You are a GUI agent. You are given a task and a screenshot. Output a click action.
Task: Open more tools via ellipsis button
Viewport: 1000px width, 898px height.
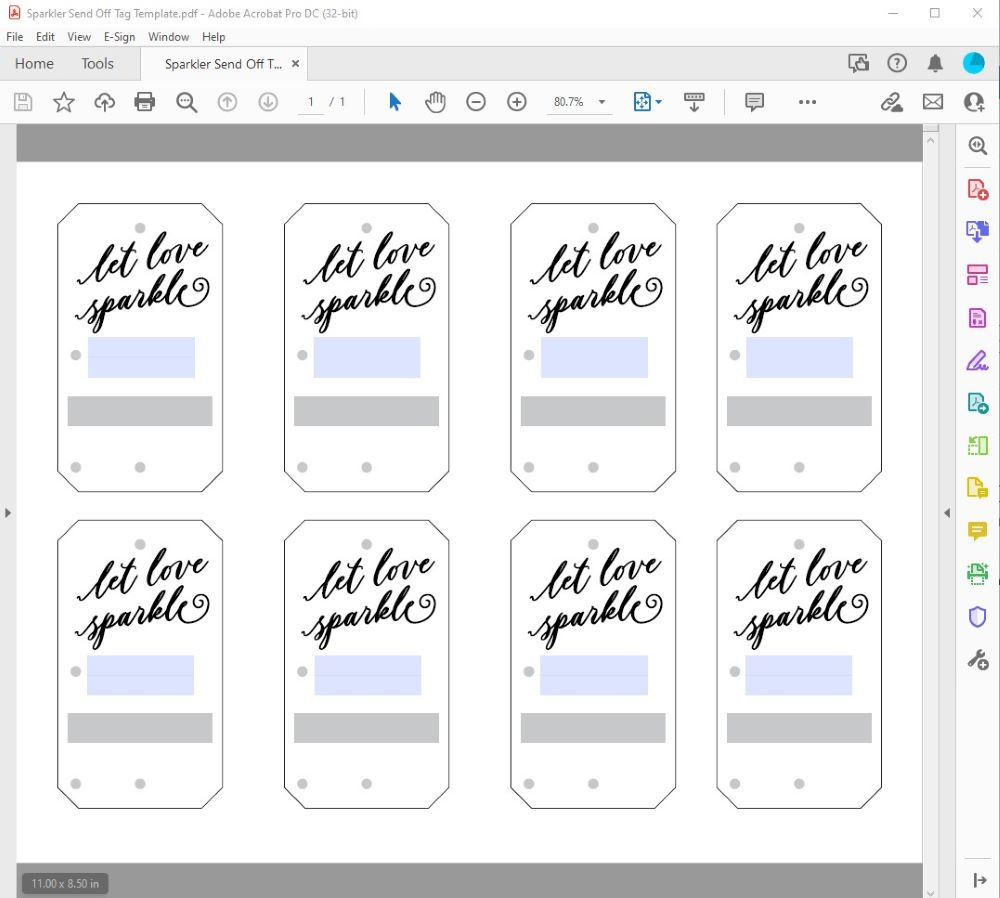(x=807, y=101)
